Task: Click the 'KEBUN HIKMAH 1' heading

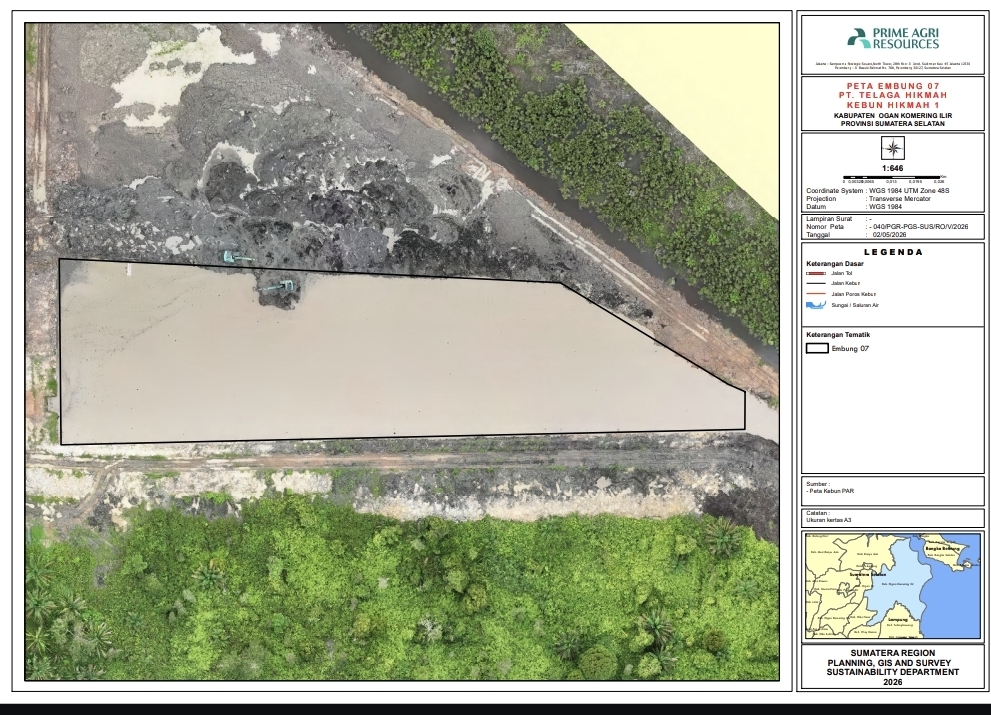Action: tap(892, 105)
